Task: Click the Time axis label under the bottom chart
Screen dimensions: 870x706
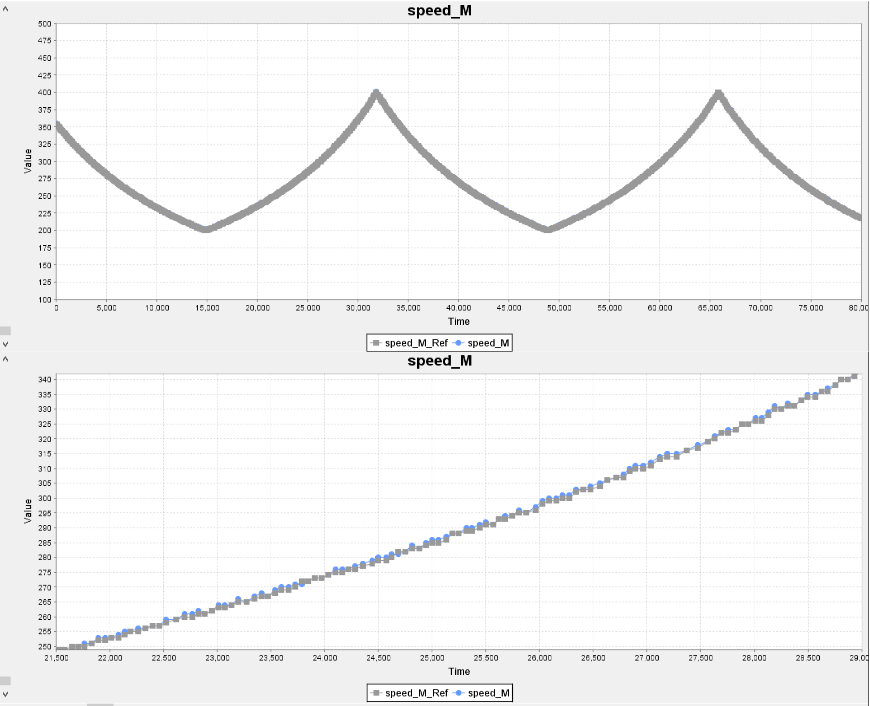Action: [459, 672]
